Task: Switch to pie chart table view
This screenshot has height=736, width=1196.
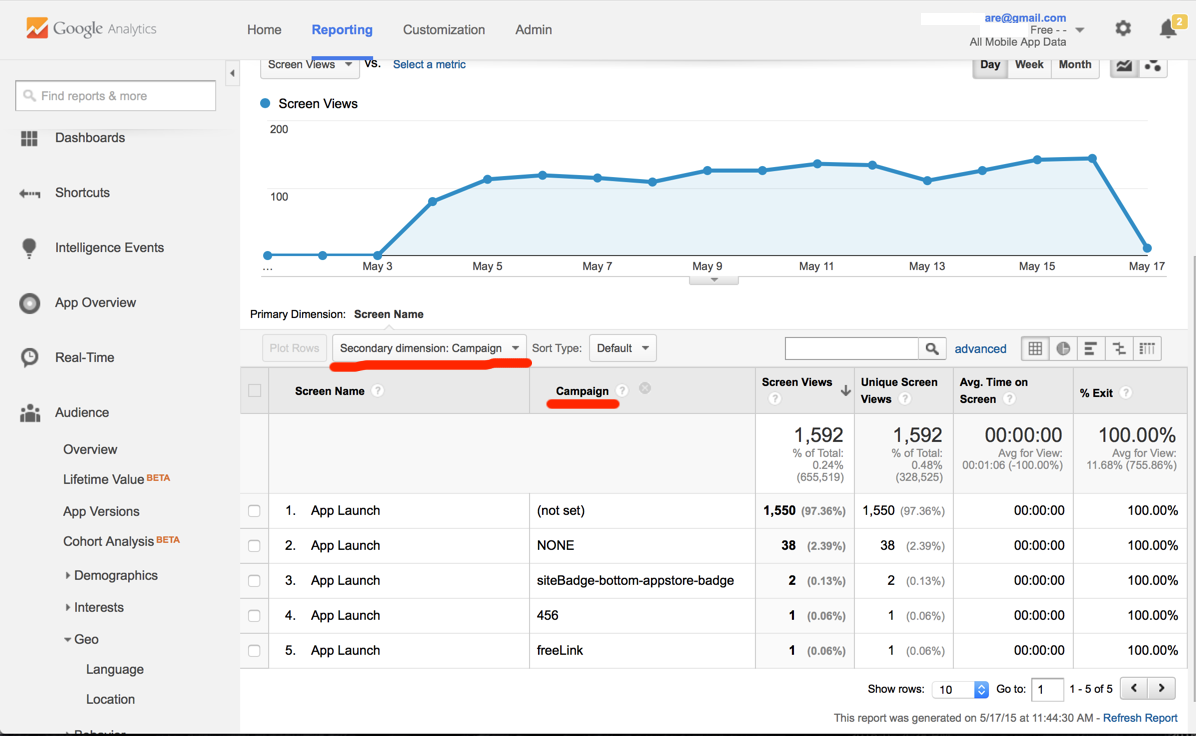Action: (1063, 348)
